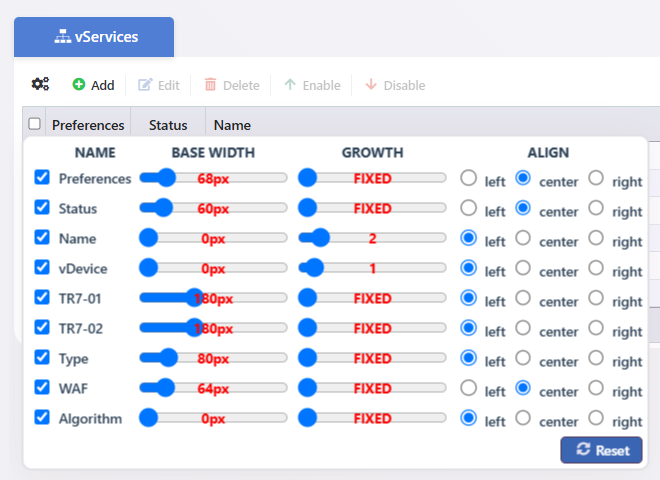Uncheck the WAF column checkbox
Viewport: 660px width, 480px height.
42,387
